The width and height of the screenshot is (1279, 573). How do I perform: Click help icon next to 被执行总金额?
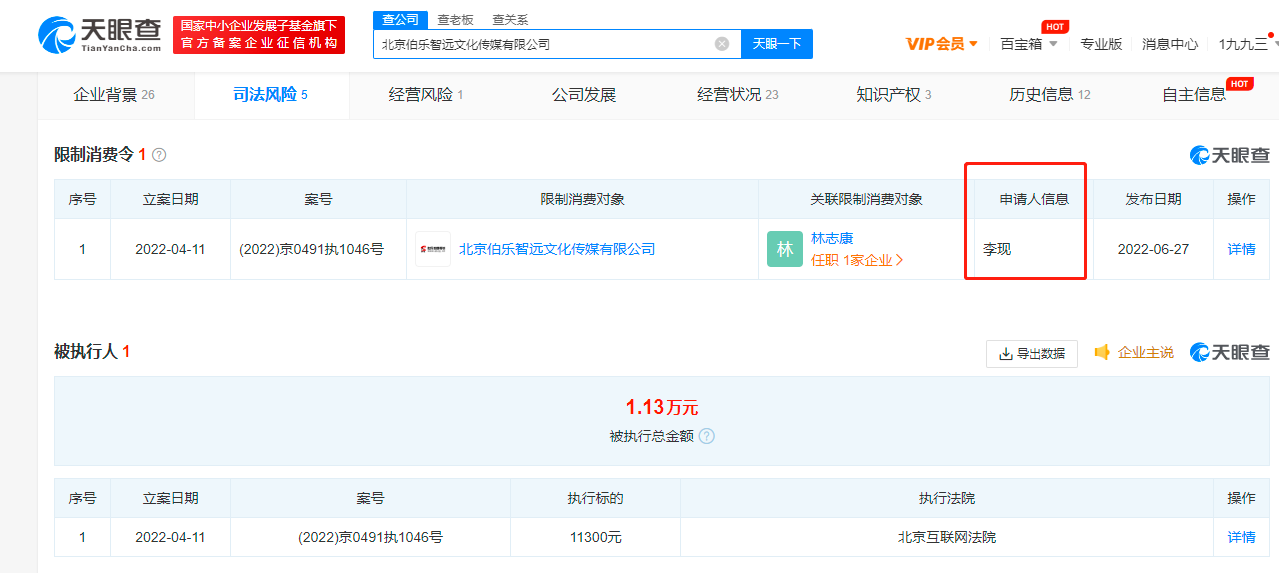point(707,436)
